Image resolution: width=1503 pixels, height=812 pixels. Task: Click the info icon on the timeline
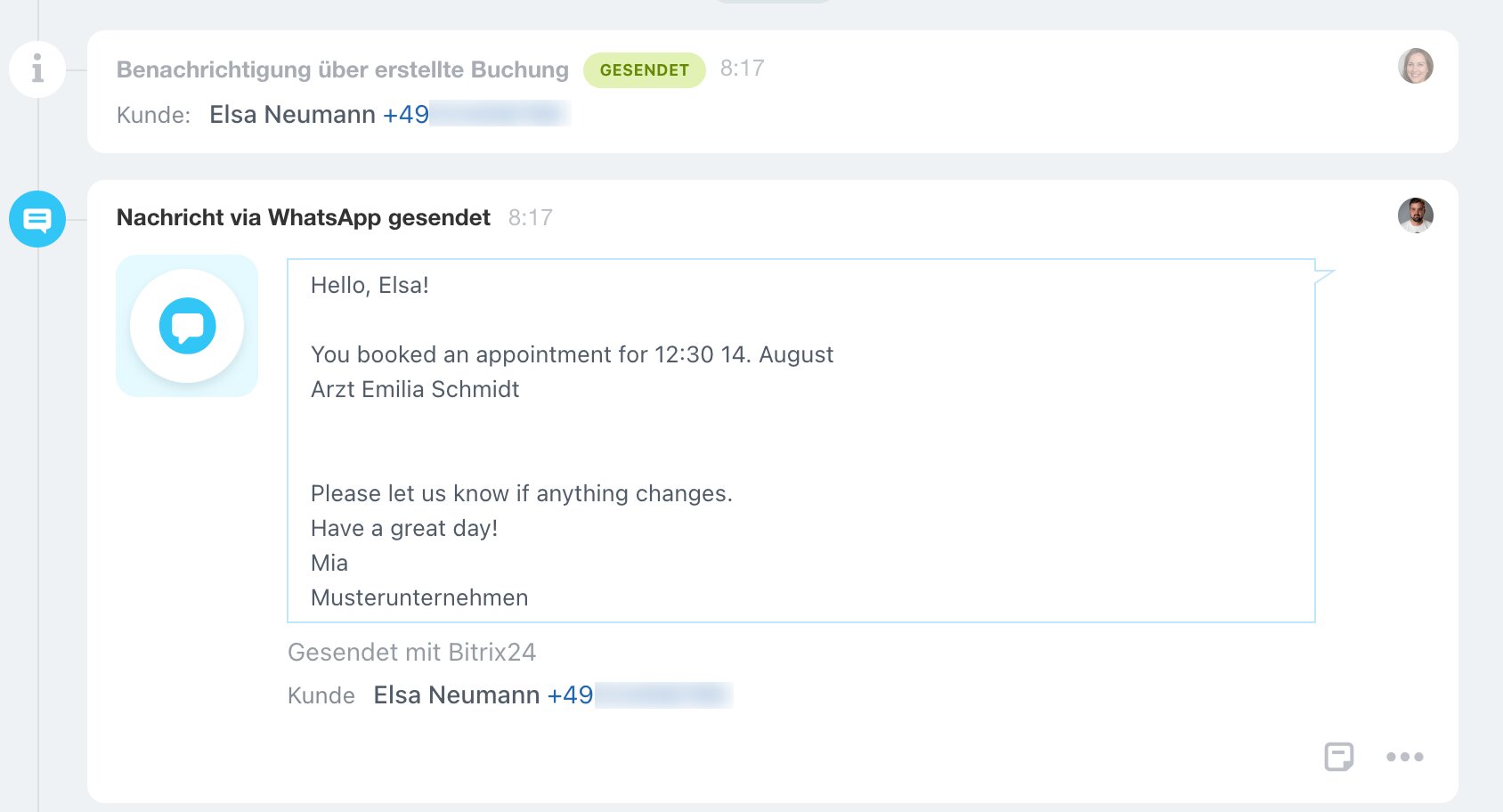(37, 69)
